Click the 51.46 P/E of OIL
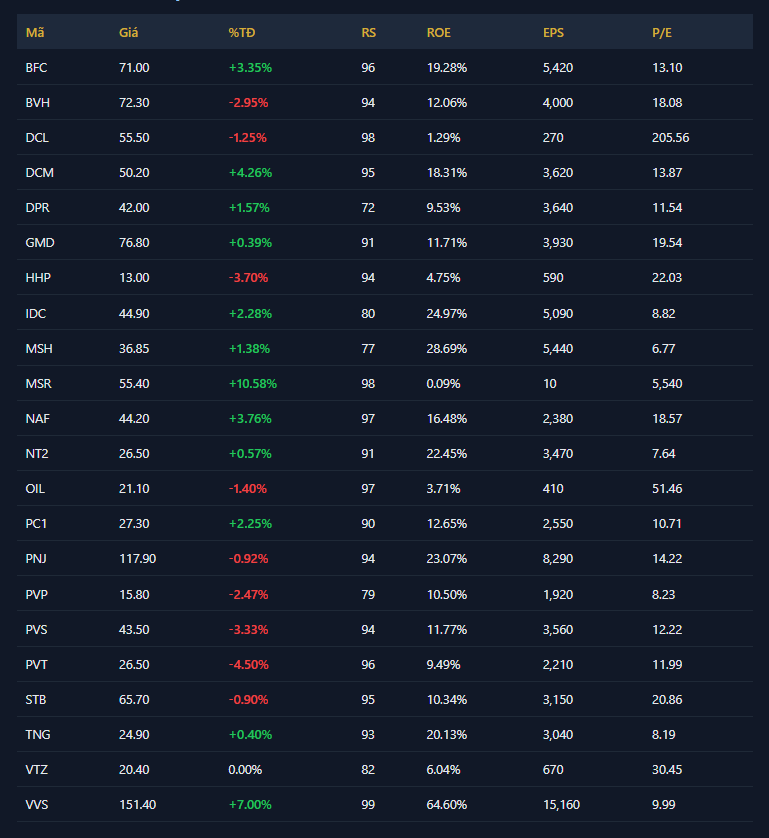 (667, 489)
